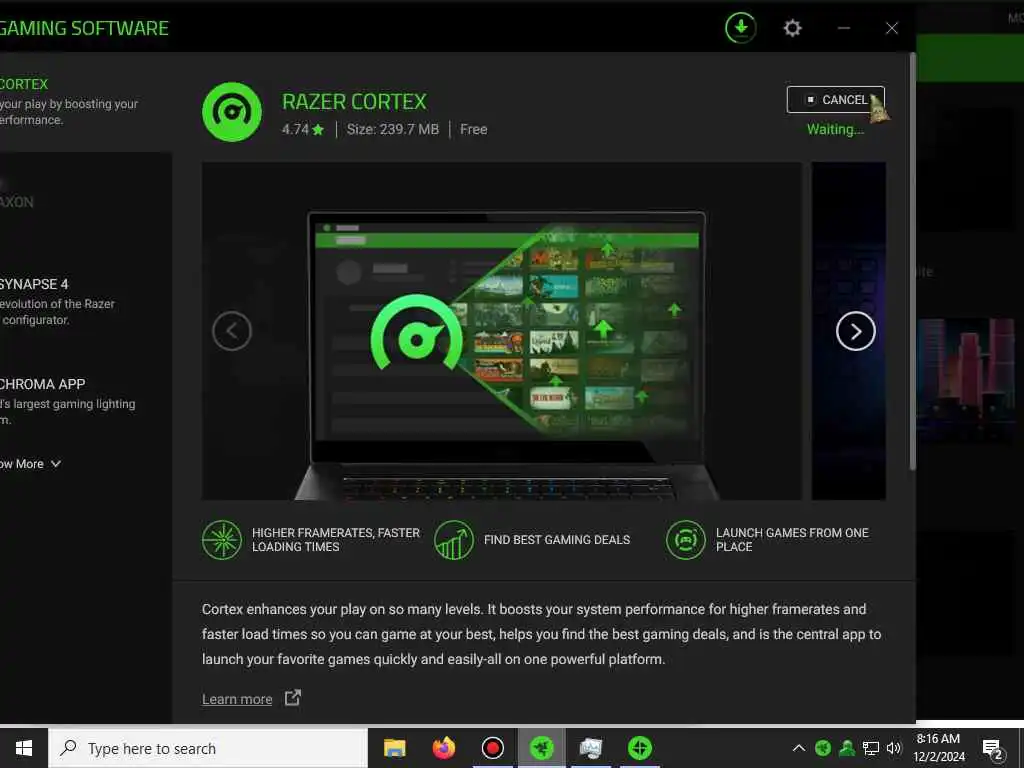Viewport: 1024px width, 768px height.
Task: Click the Size: 239.7 MB text
Action: (x=392, y=129)
